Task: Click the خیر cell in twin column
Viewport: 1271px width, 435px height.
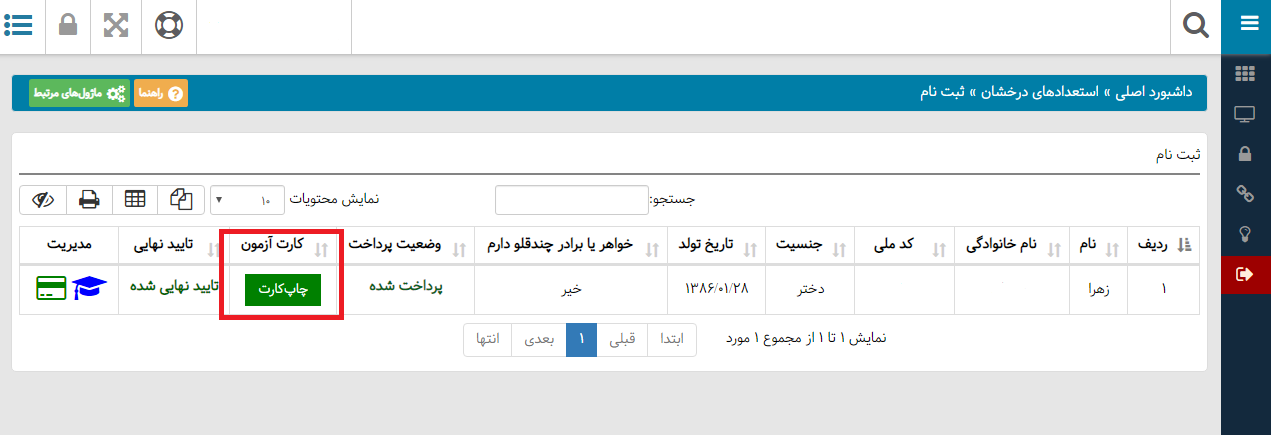Action: coord(570,289)
